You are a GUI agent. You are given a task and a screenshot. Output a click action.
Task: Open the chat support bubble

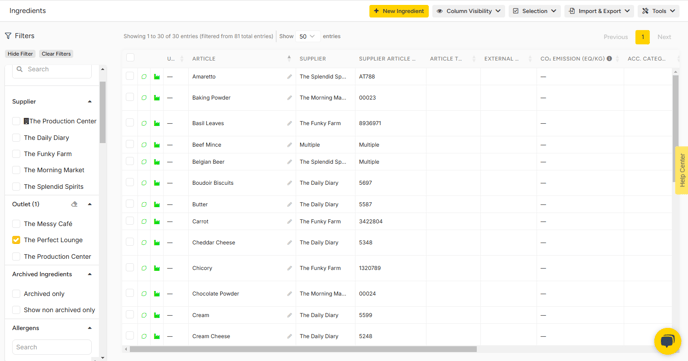click(x=667, y=341)
